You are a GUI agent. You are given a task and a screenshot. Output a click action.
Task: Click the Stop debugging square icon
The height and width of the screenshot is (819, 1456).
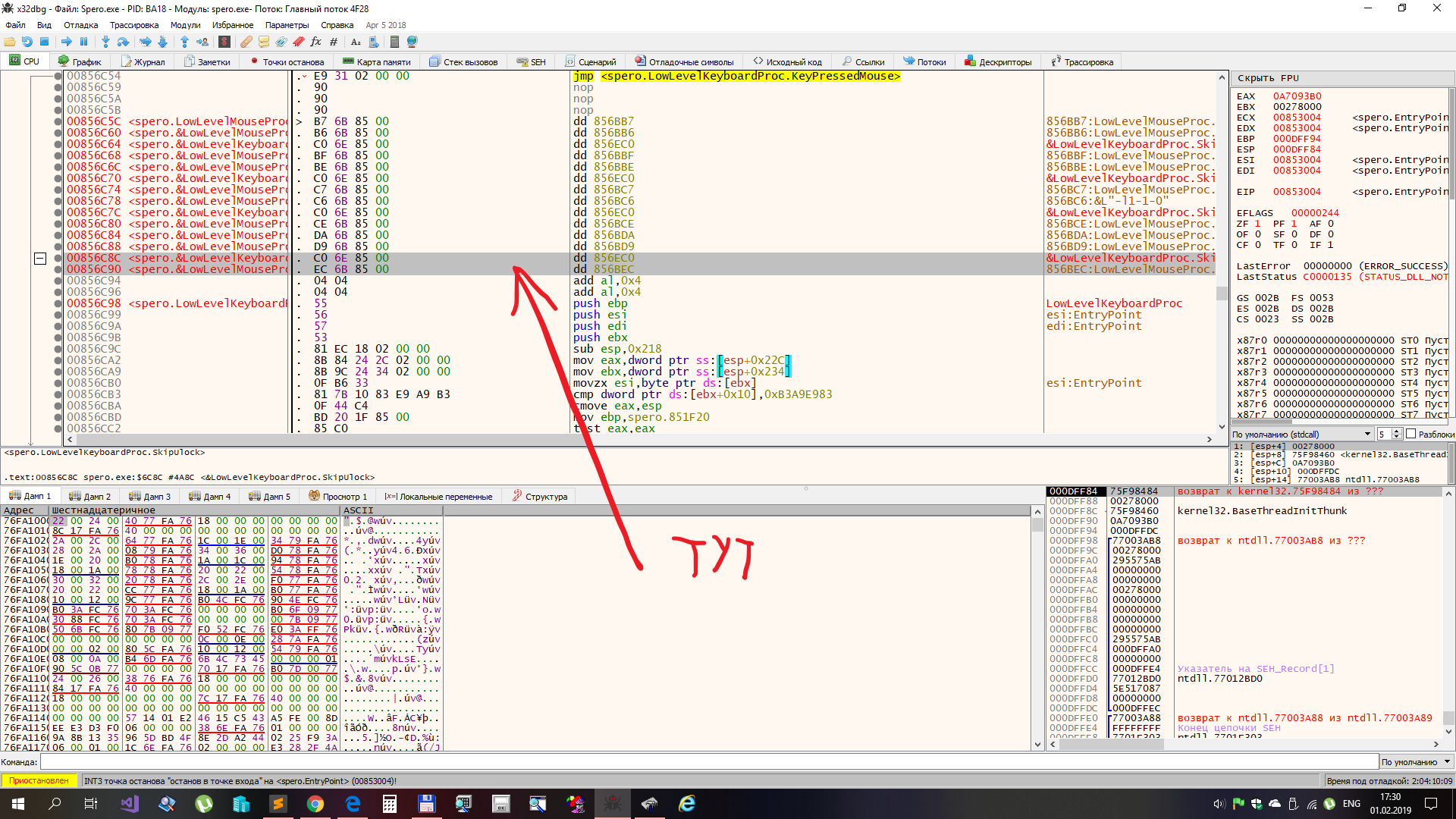tap(45, 42)
